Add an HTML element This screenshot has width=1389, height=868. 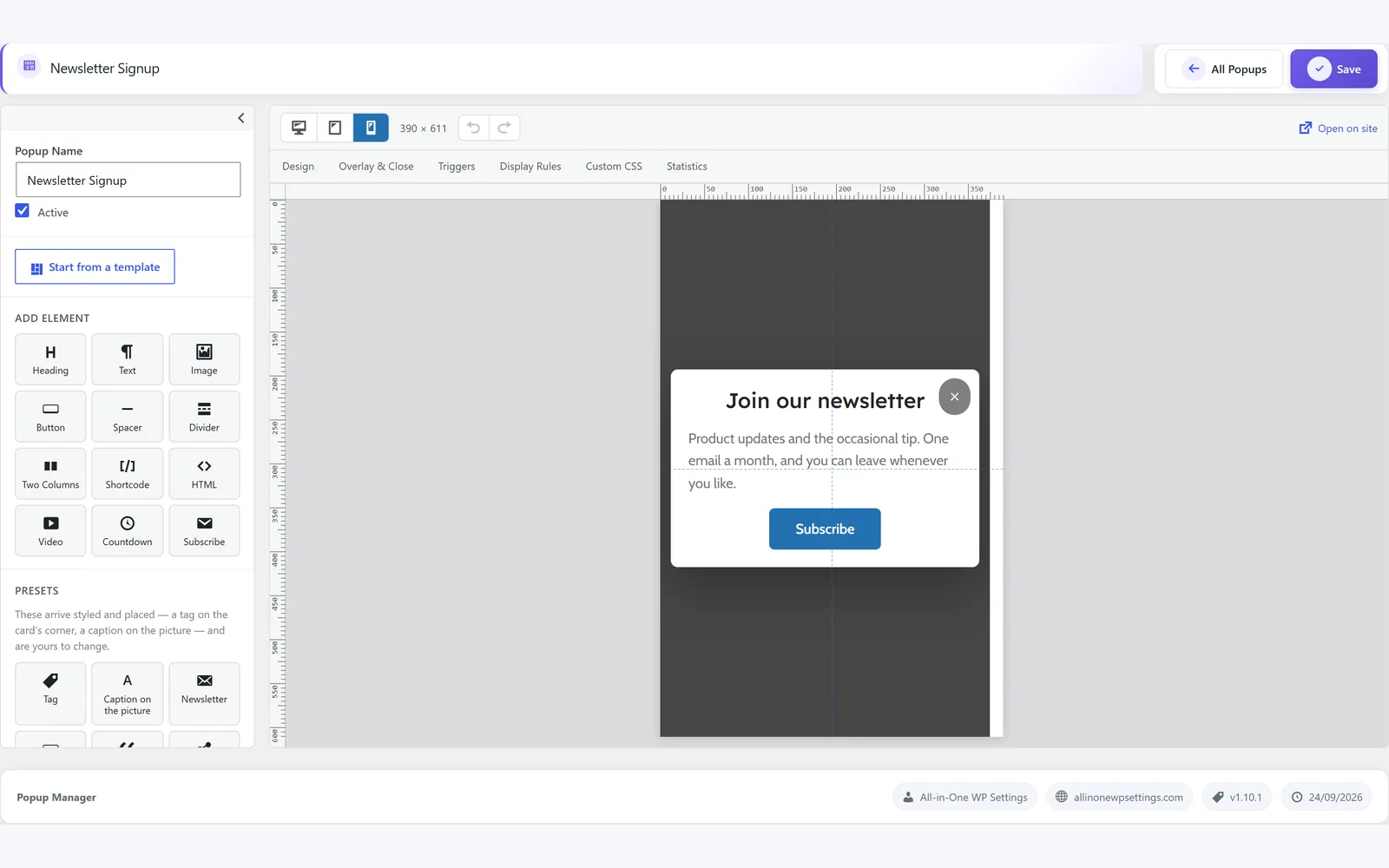[204, 474]
